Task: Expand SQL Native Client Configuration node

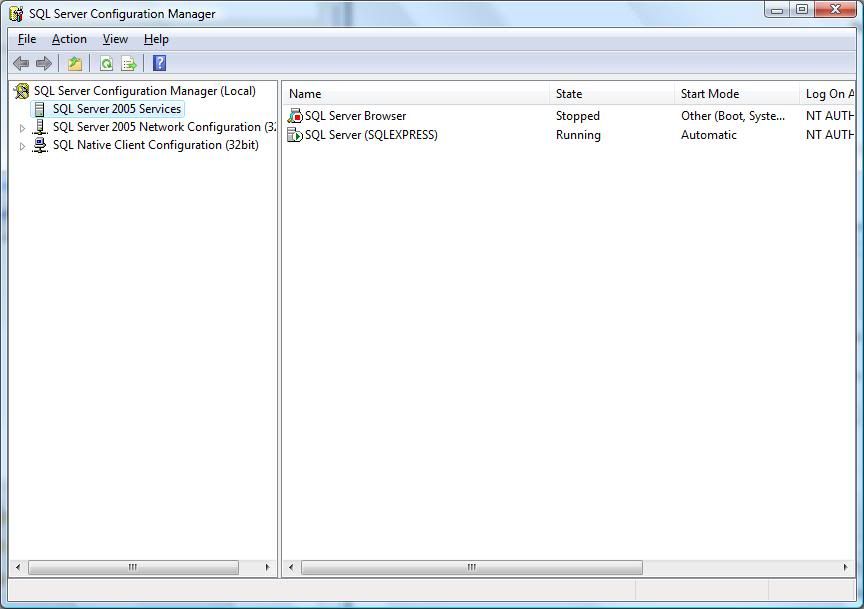Action: point(22,146)
